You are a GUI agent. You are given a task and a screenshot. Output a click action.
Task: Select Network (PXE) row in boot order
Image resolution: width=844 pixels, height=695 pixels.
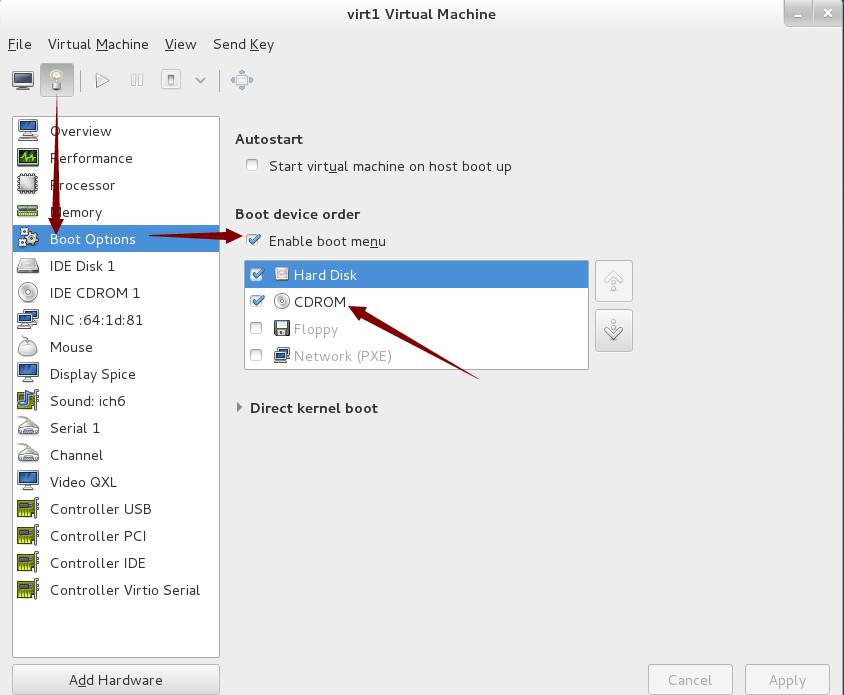coord(416,355)
